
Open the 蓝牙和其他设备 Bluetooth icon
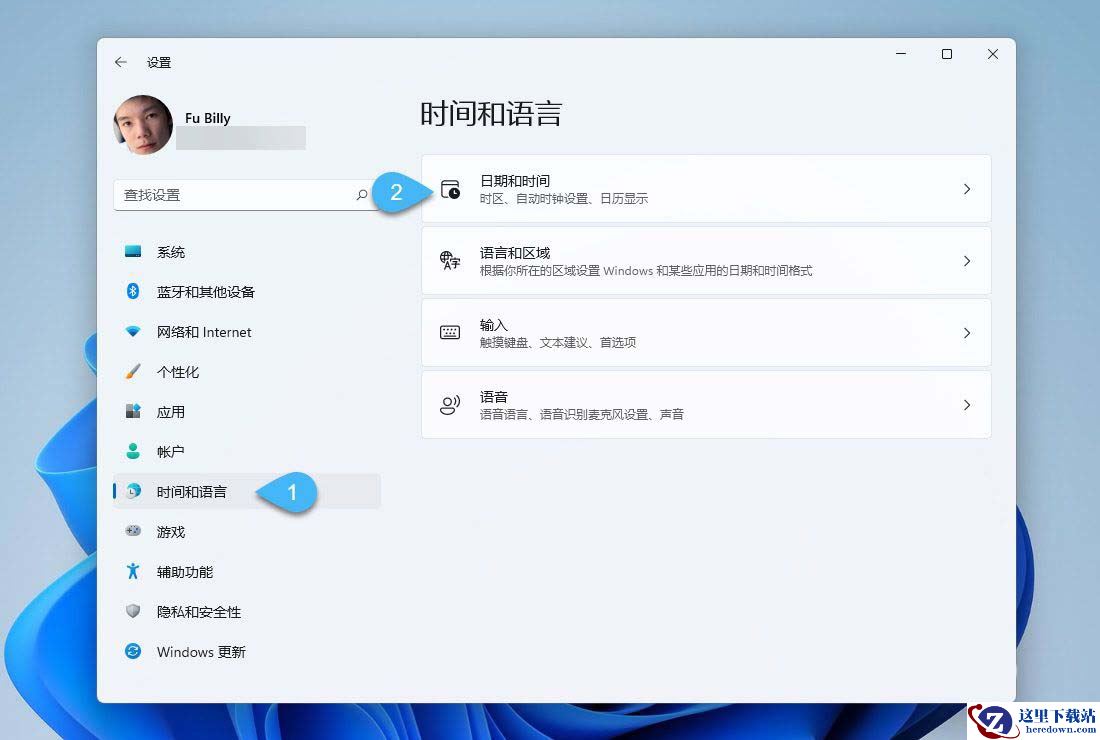point(133,291)
